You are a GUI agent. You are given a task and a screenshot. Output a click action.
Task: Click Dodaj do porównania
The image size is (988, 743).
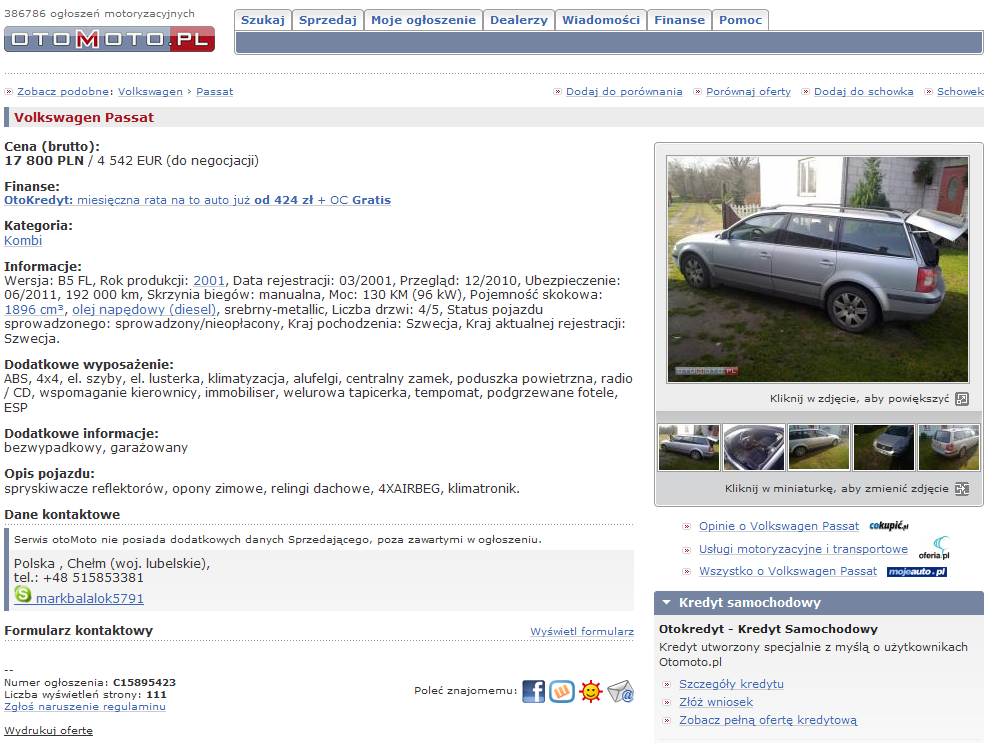624,91
